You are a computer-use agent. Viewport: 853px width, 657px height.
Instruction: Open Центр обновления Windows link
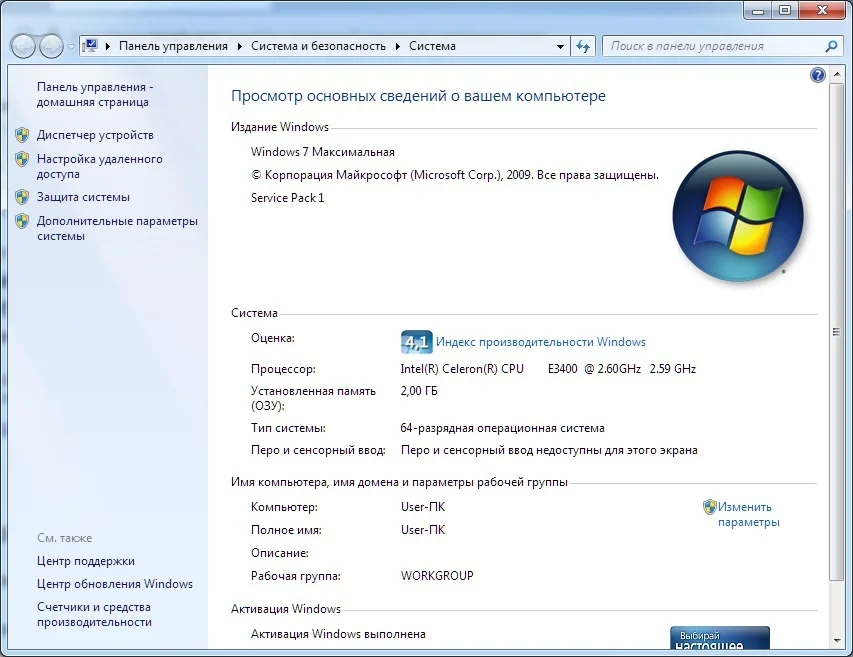pos(115,584)
